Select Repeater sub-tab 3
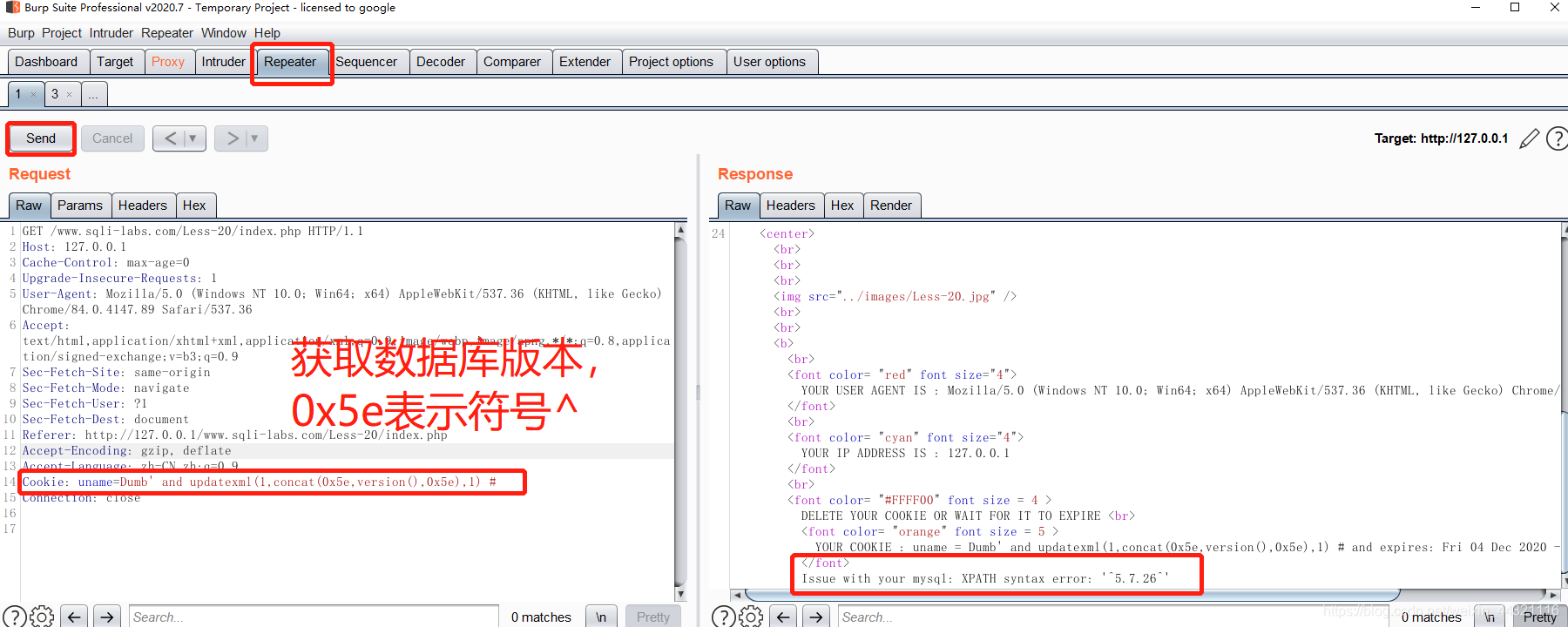The height and width of the screenshot is (627, 1568). (55, 94)
